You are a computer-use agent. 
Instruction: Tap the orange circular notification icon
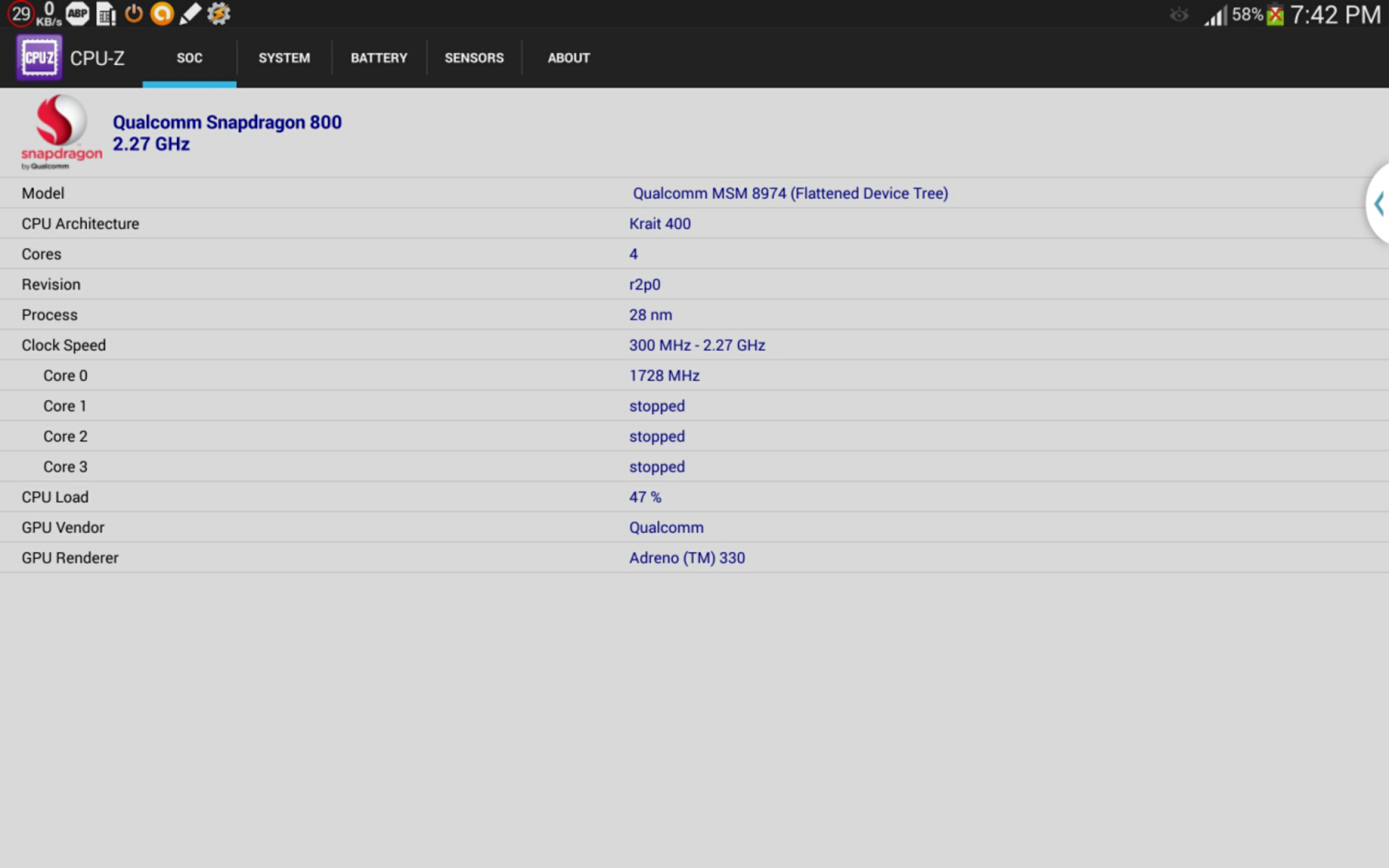coord(161,13)
